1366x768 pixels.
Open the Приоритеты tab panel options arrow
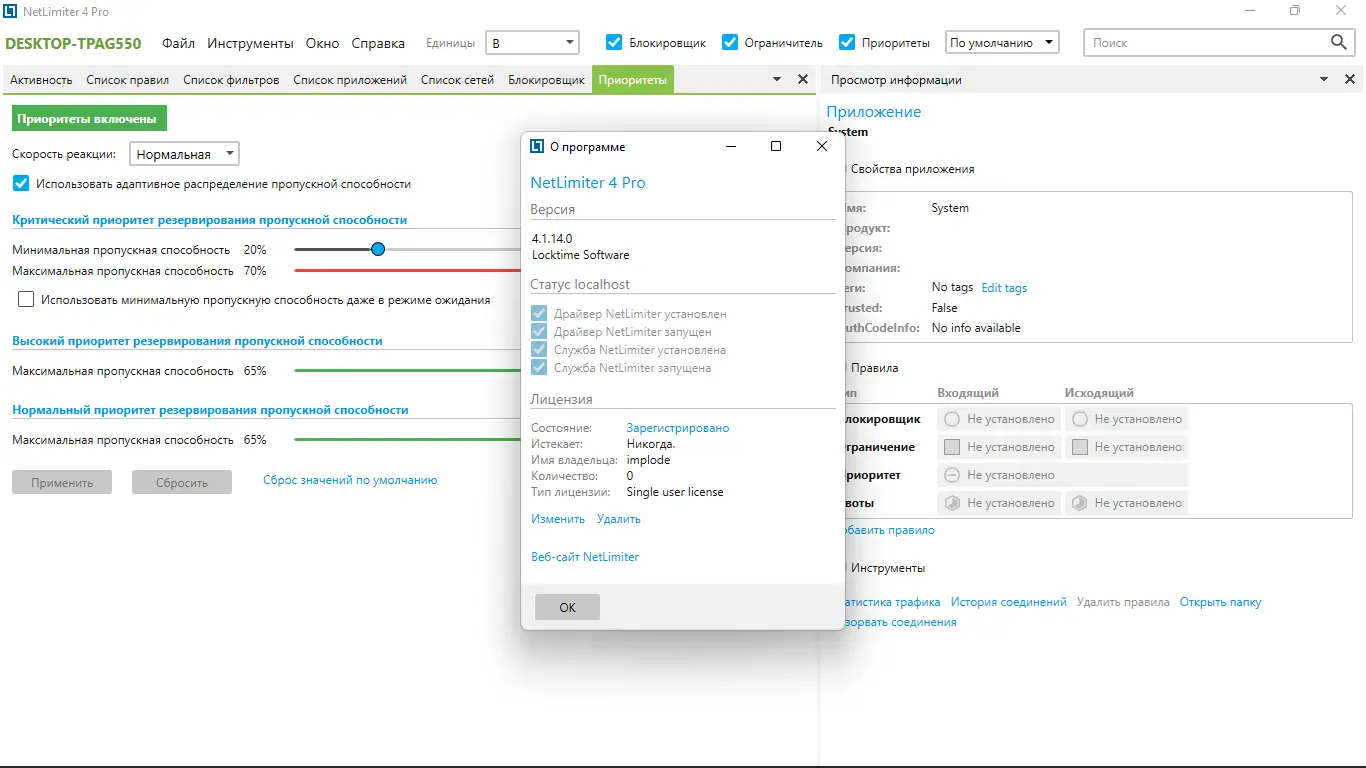pyautogui.click(x=777, y=79)
